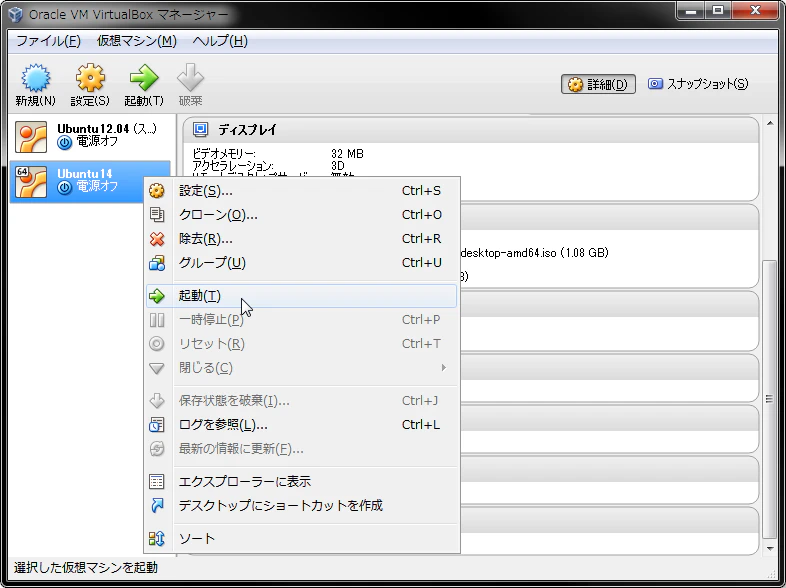Choose クローン(O)... from the context menu
Image resolution: width=786 pixels, height=588 pixels.
[301, 215]
